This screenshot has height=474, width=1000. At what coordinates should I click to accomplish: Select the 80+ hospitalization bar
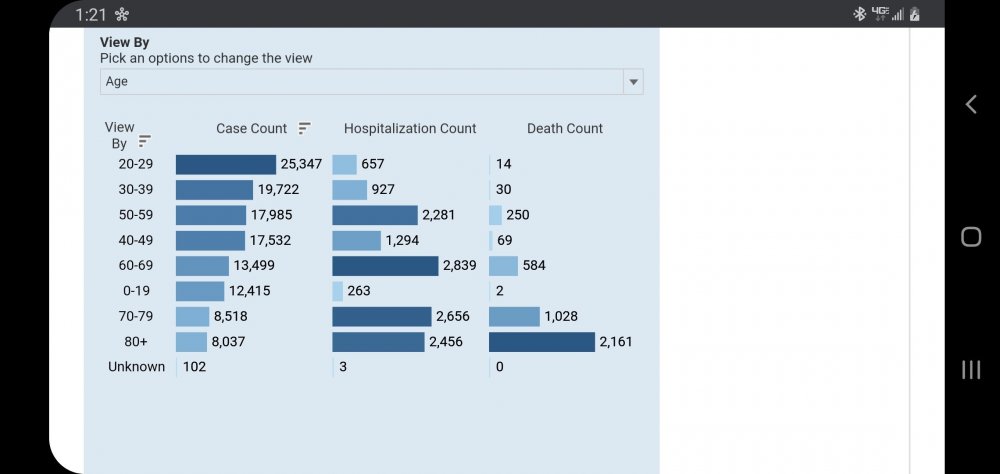click(x=378, y=342)
